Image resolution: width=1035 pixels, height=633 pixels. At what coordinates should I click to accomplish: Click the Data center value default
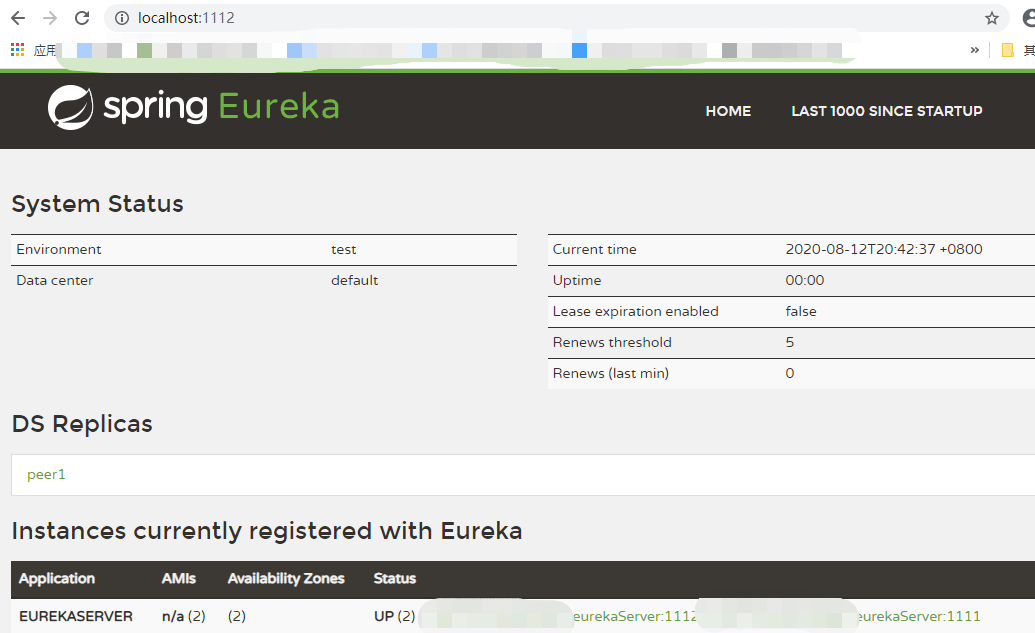coord(354,281)
